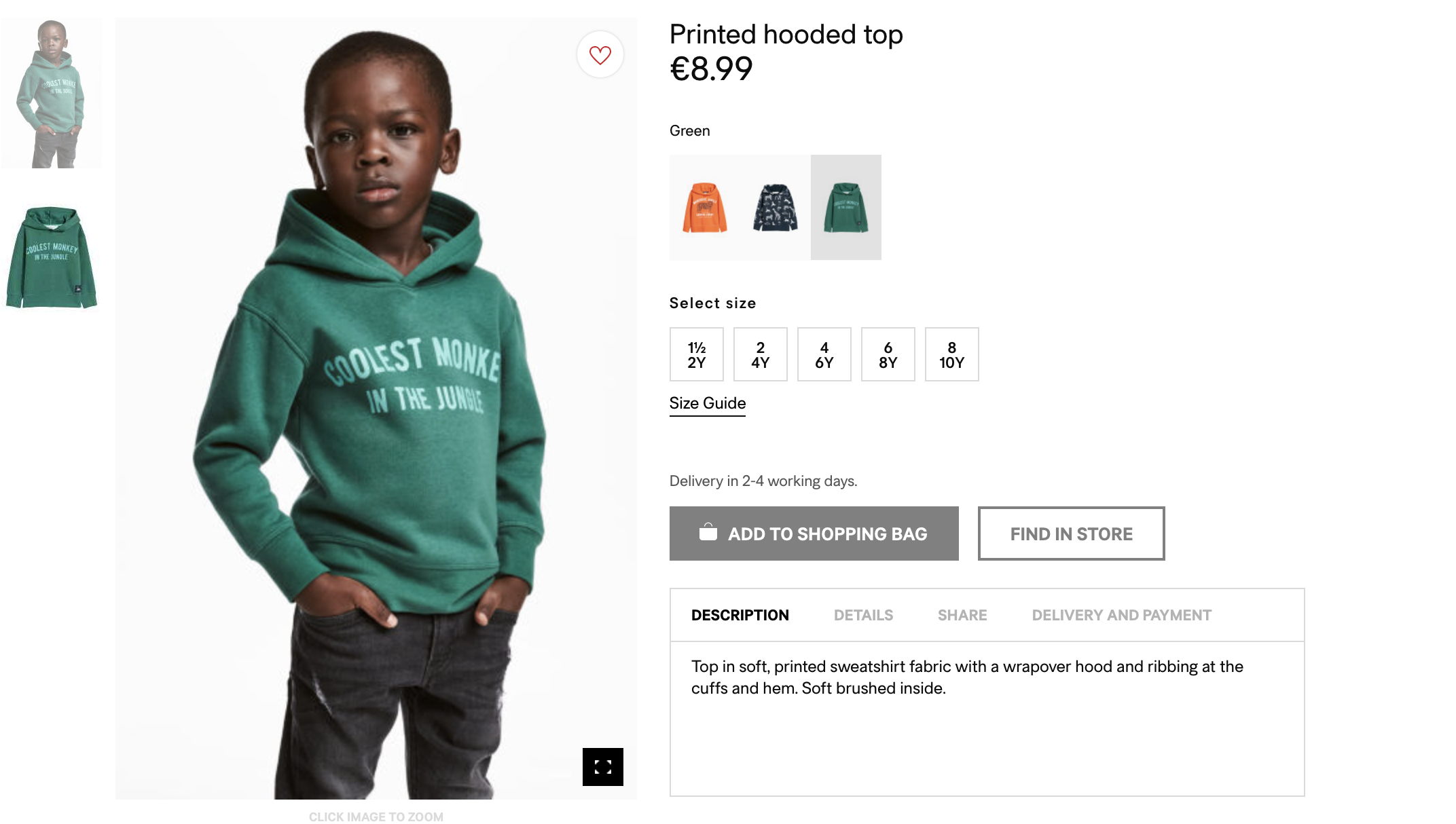
Task: Select the flat hoodie product thumbnail
Action: pos(52,258)
